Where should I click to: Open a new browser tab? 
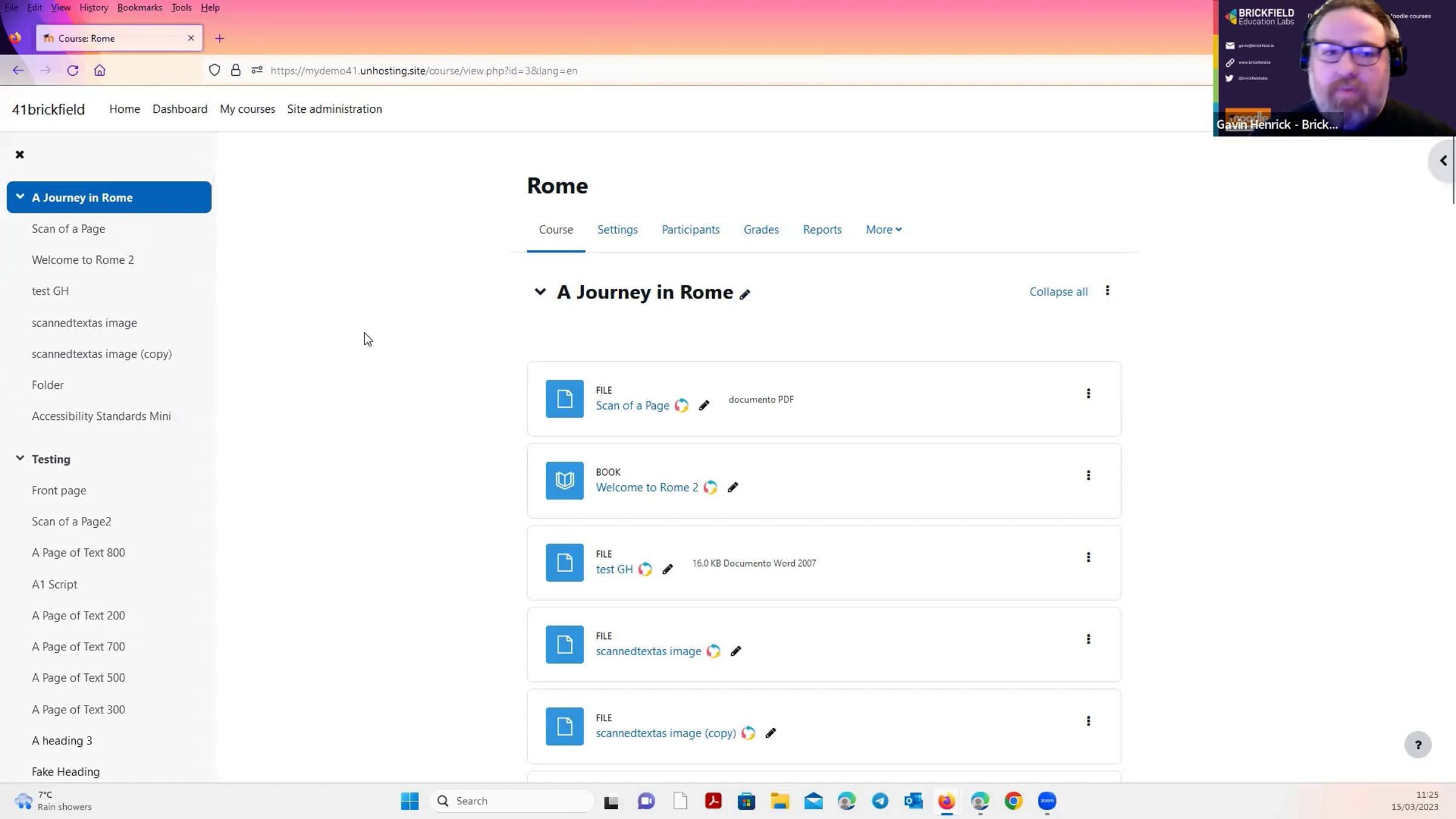coord(220,39)
